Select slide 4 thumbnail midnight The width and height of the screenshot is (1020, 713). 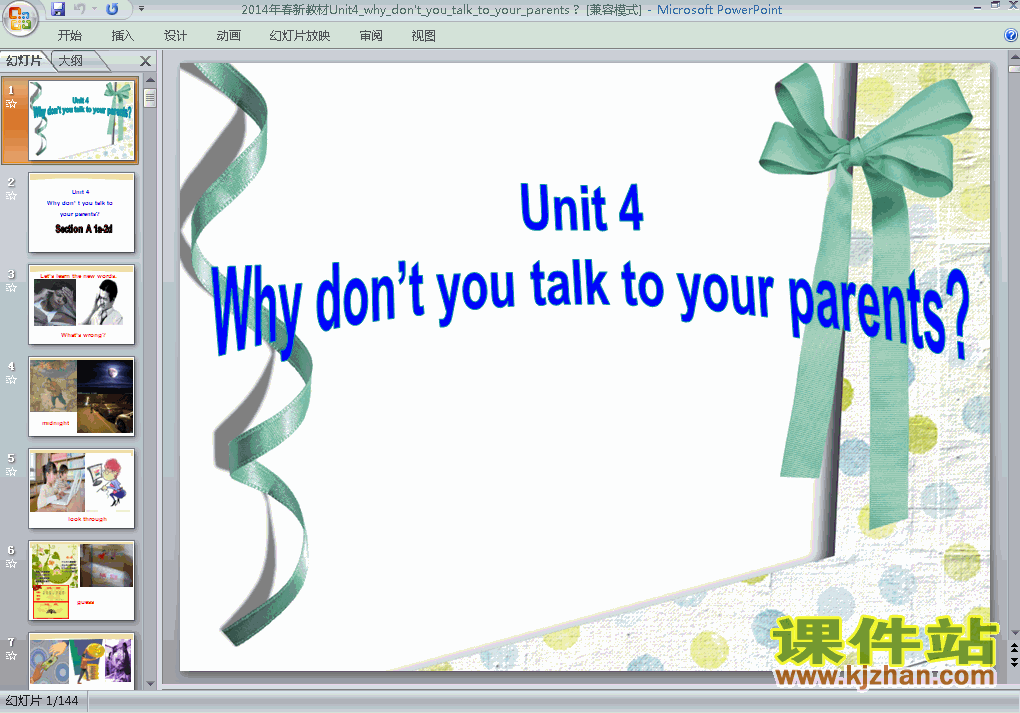click(x=82, y=396)
